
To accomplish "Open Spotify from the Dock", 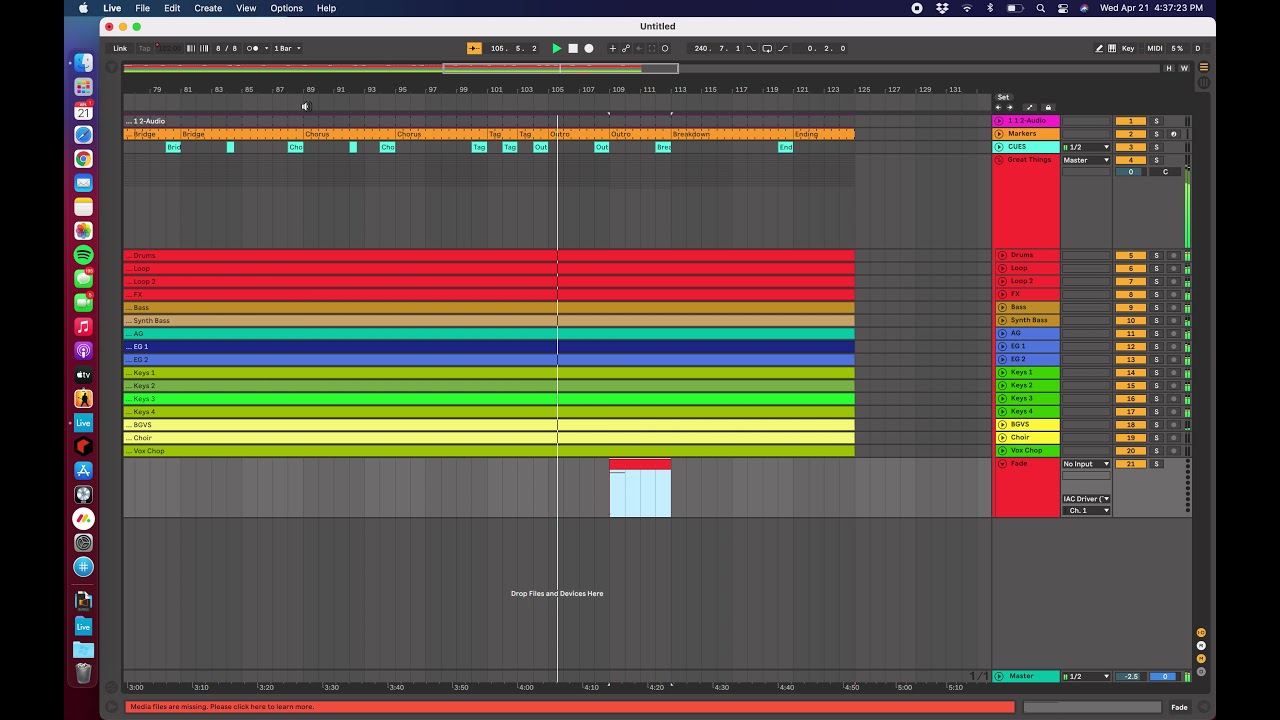I will 84,255.
